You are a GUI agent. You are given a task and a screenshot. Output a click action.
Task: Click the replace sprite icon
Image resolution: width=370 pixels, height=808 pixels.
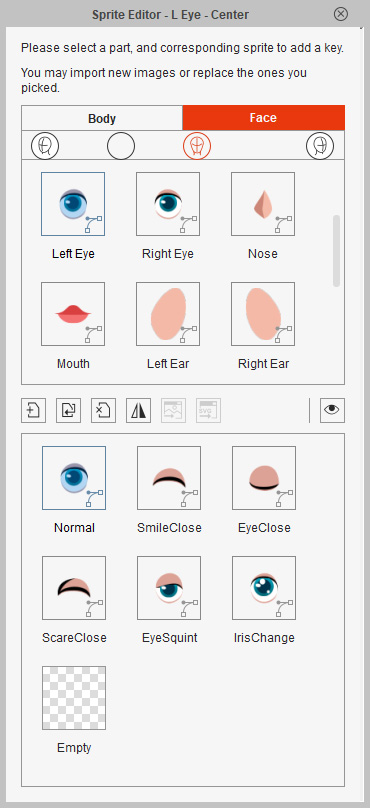69,411
